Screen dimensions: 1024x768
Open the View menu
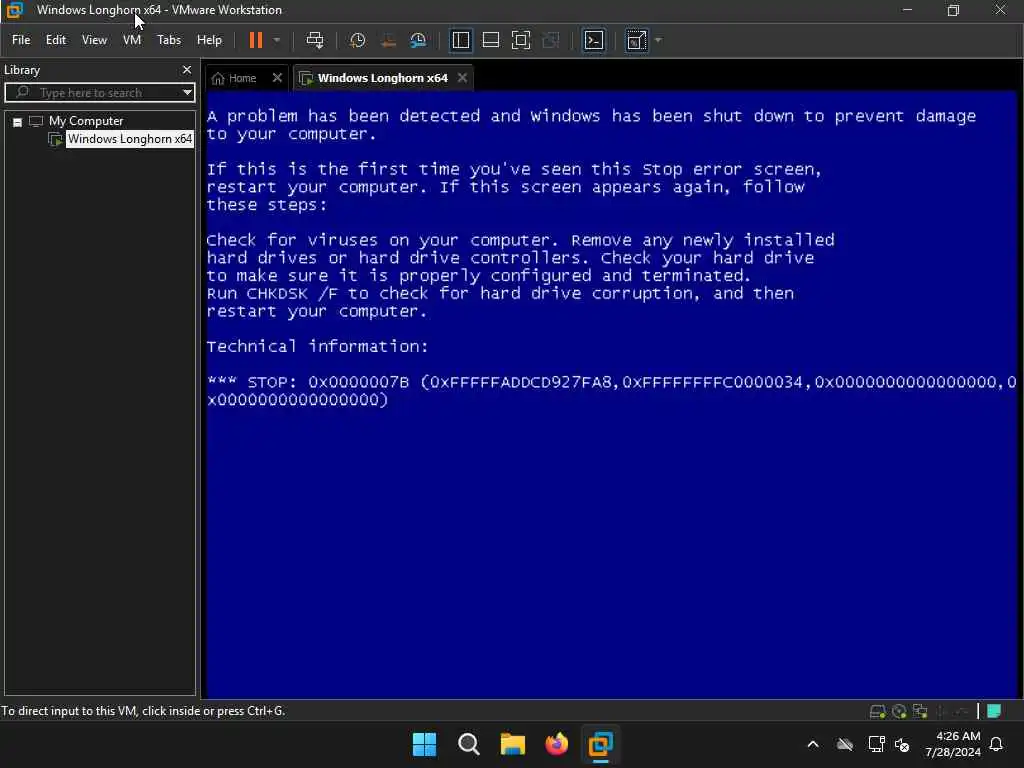pos(94,40)
